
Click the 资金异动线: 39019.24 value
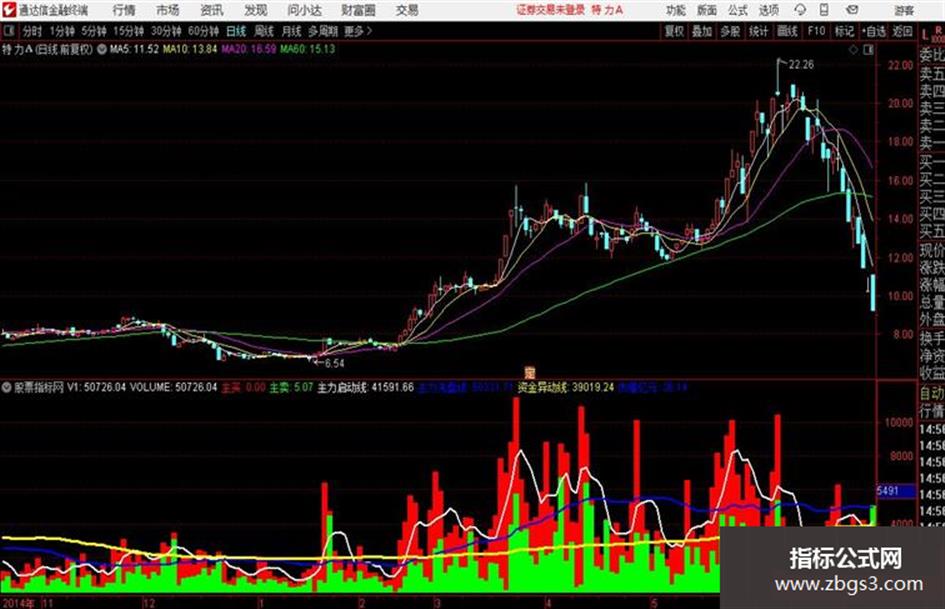pos(566,387)
